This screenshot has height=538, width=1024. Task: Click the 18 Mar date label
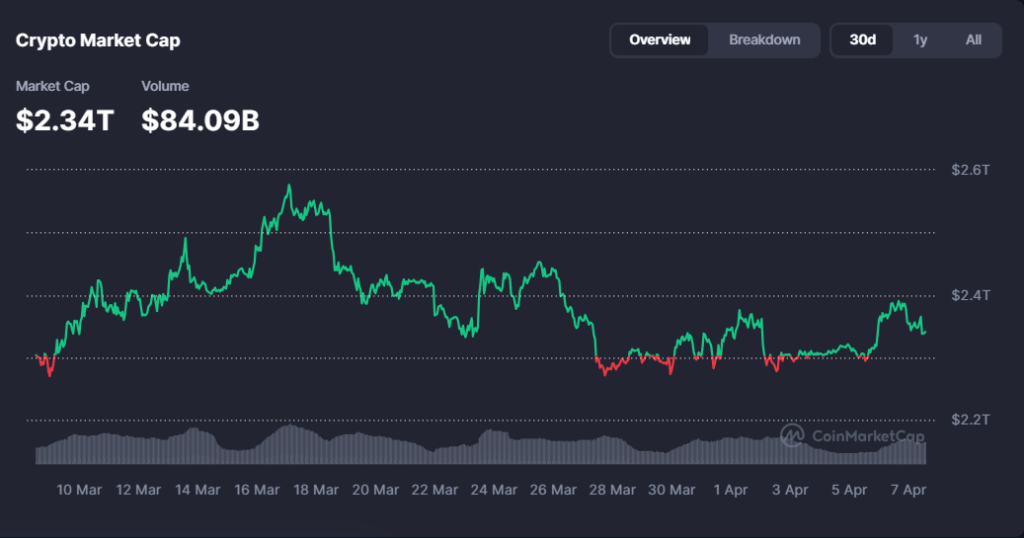pos(315,490)
